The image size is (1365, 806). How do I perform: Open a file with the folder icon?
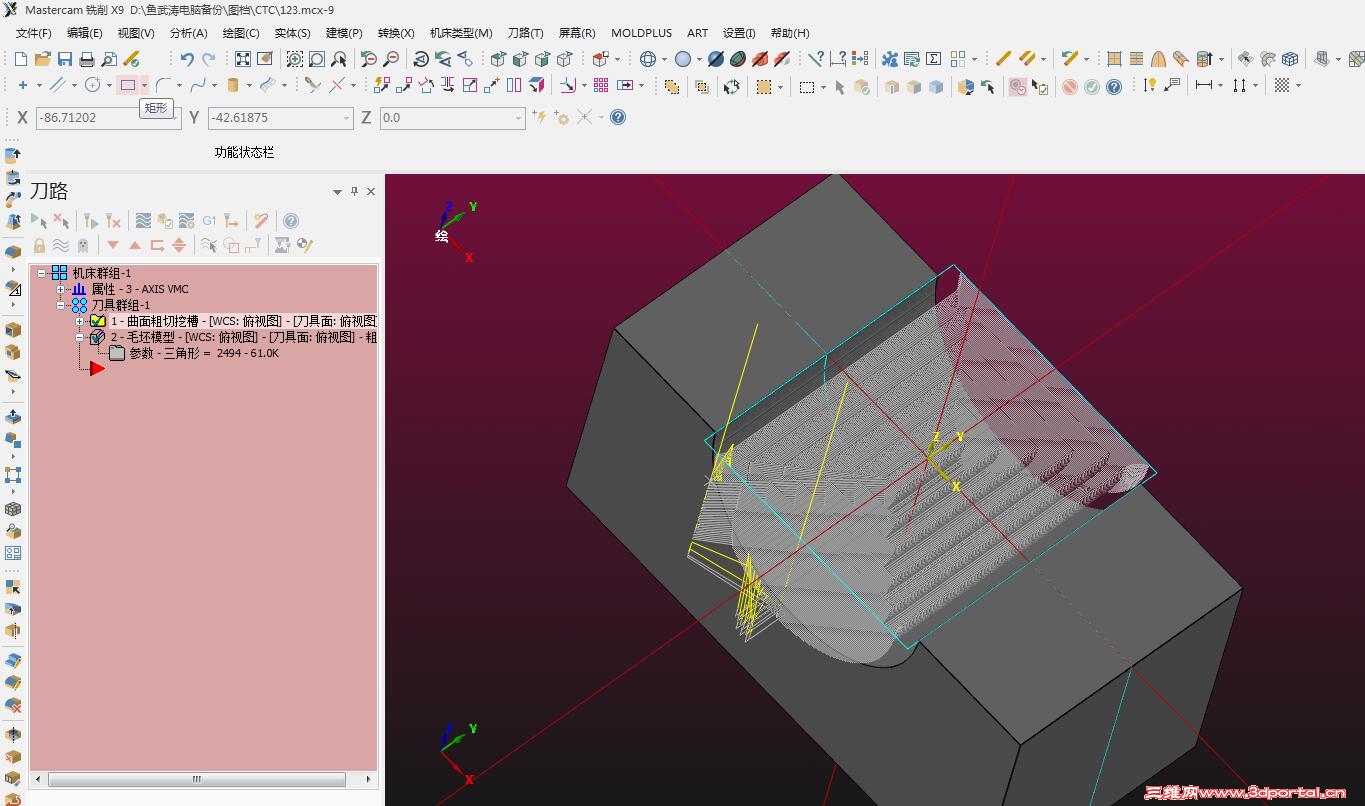click(x=43, y=59)
